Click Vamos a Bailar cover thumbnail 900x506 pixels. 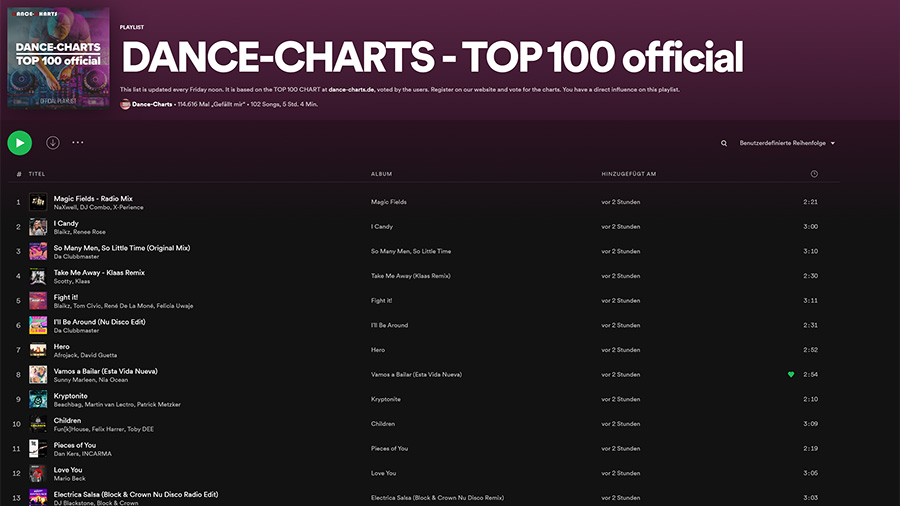(38, 375)
